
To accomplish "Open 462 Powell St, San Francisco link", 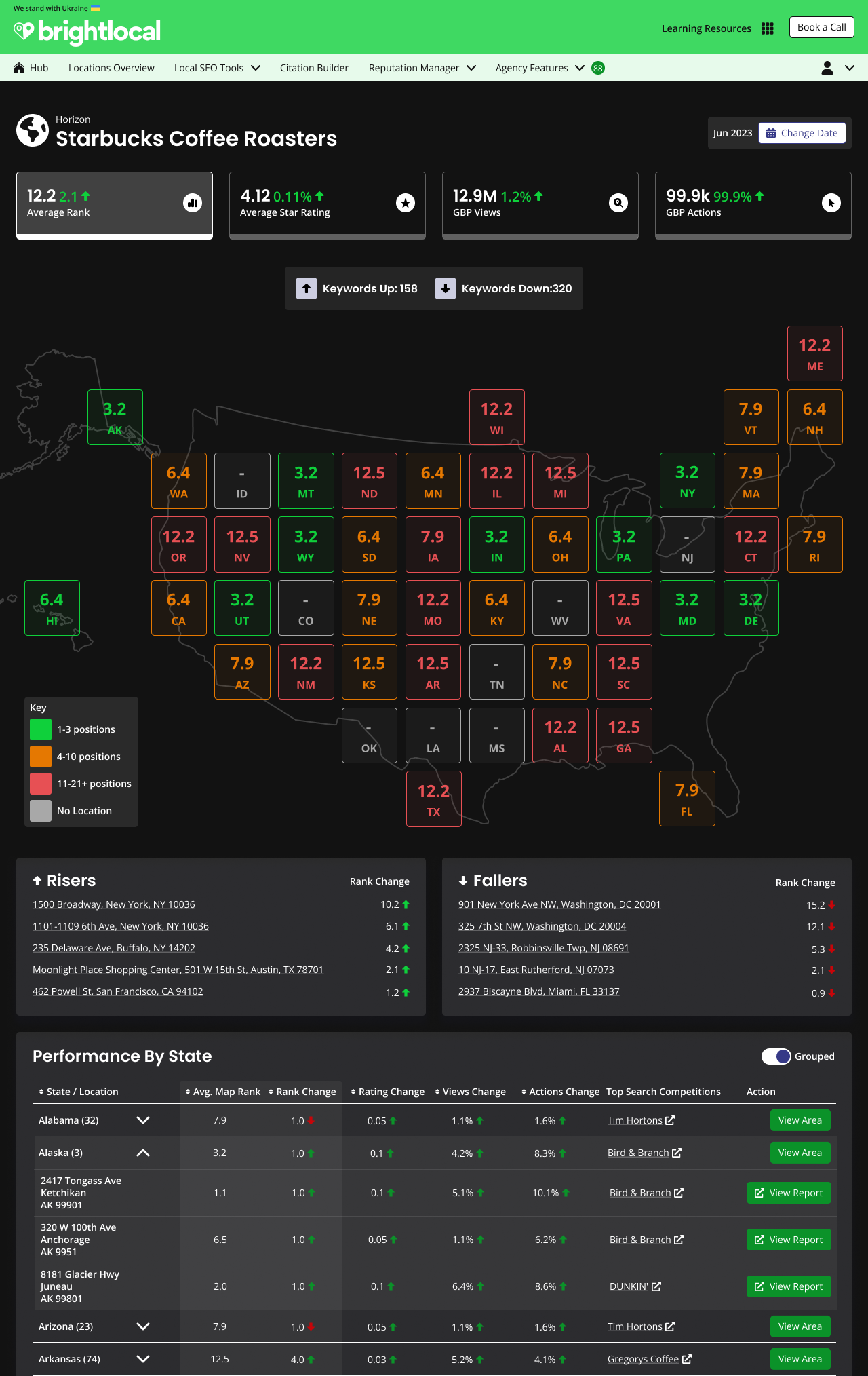I will (x=118, y=991).
